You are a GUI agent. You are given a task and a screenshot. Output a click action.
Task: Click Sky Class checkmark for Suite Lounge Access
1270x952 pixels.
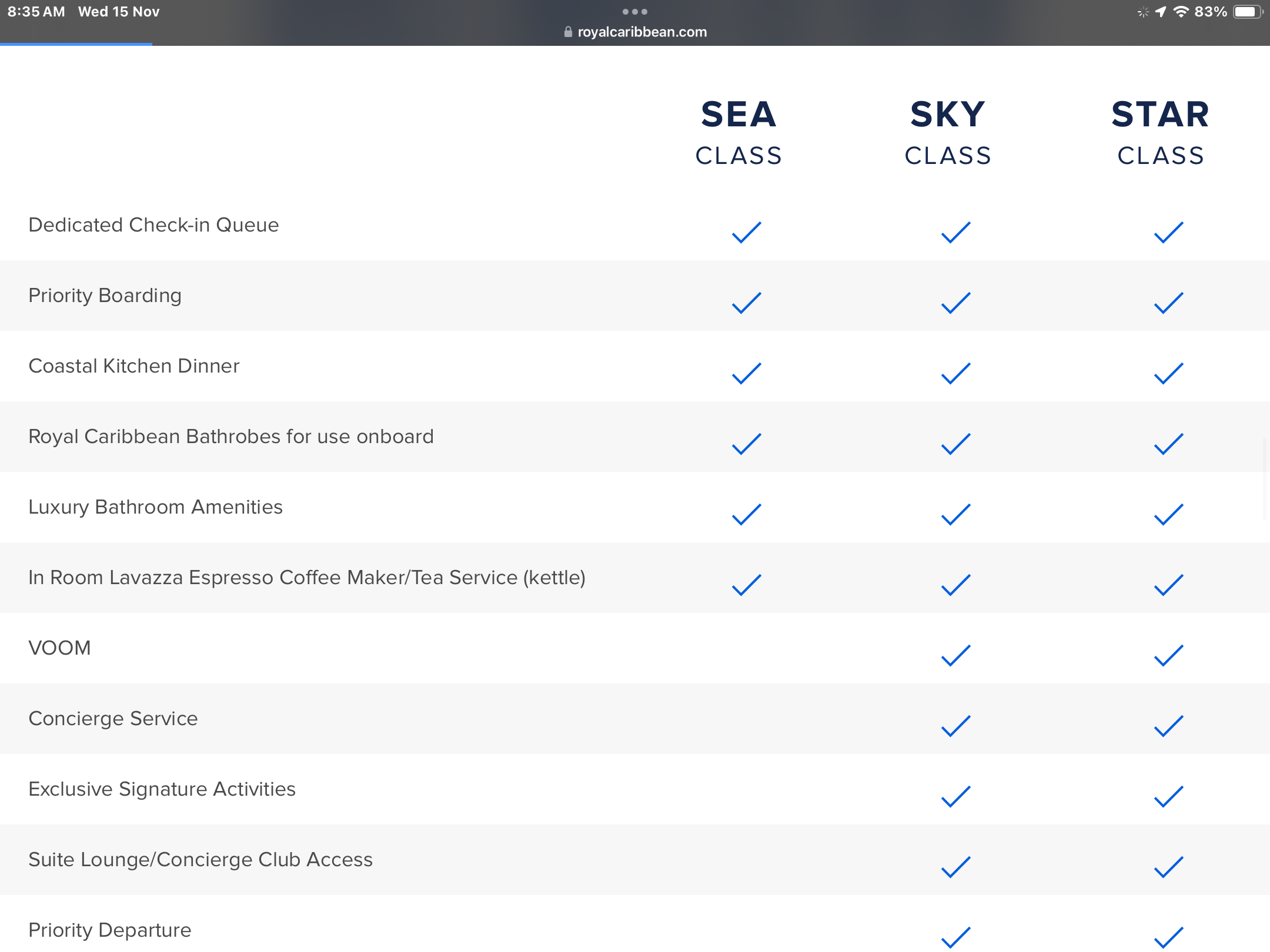956,867
